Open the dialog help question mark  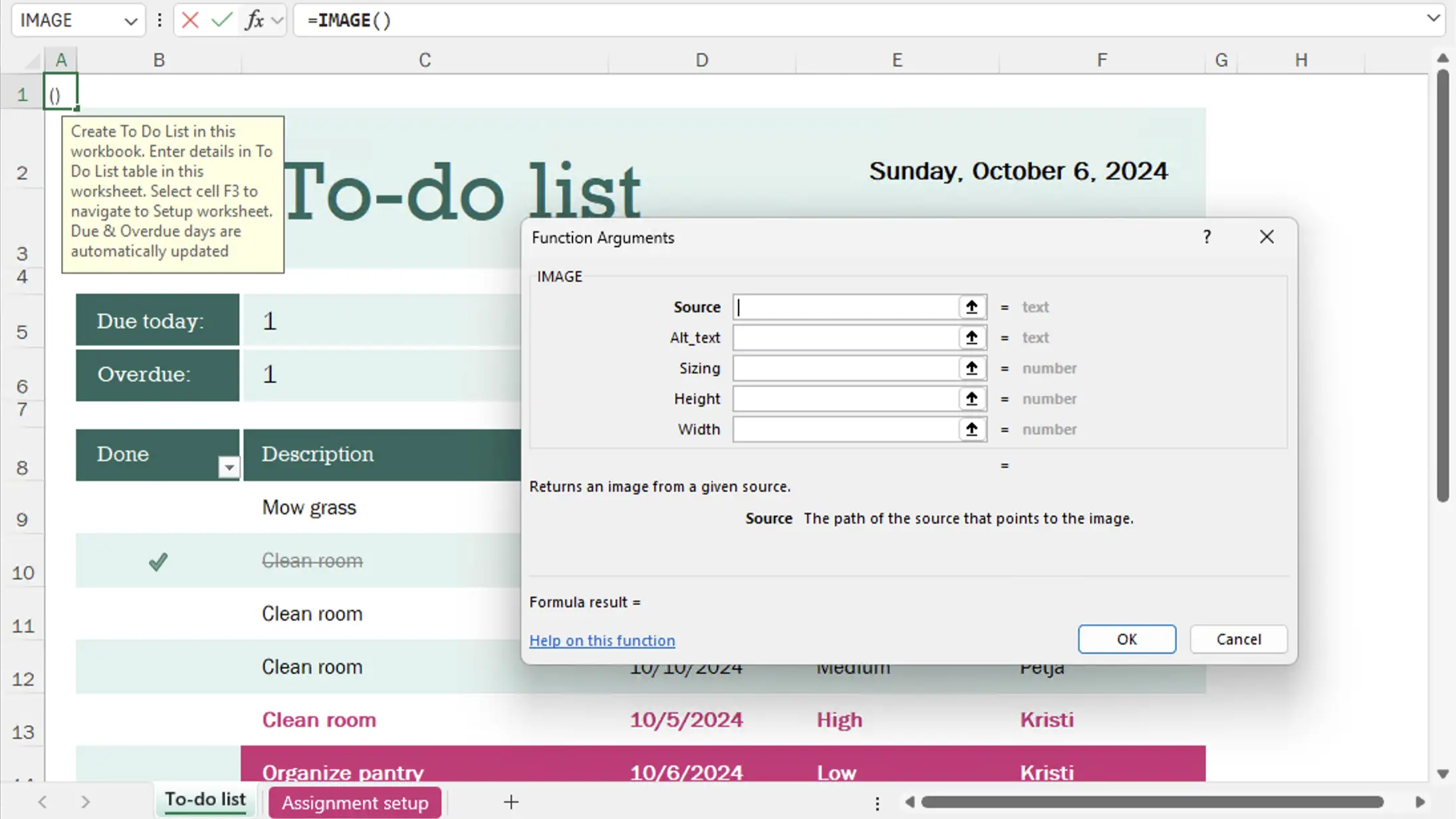coord(1207,237)
